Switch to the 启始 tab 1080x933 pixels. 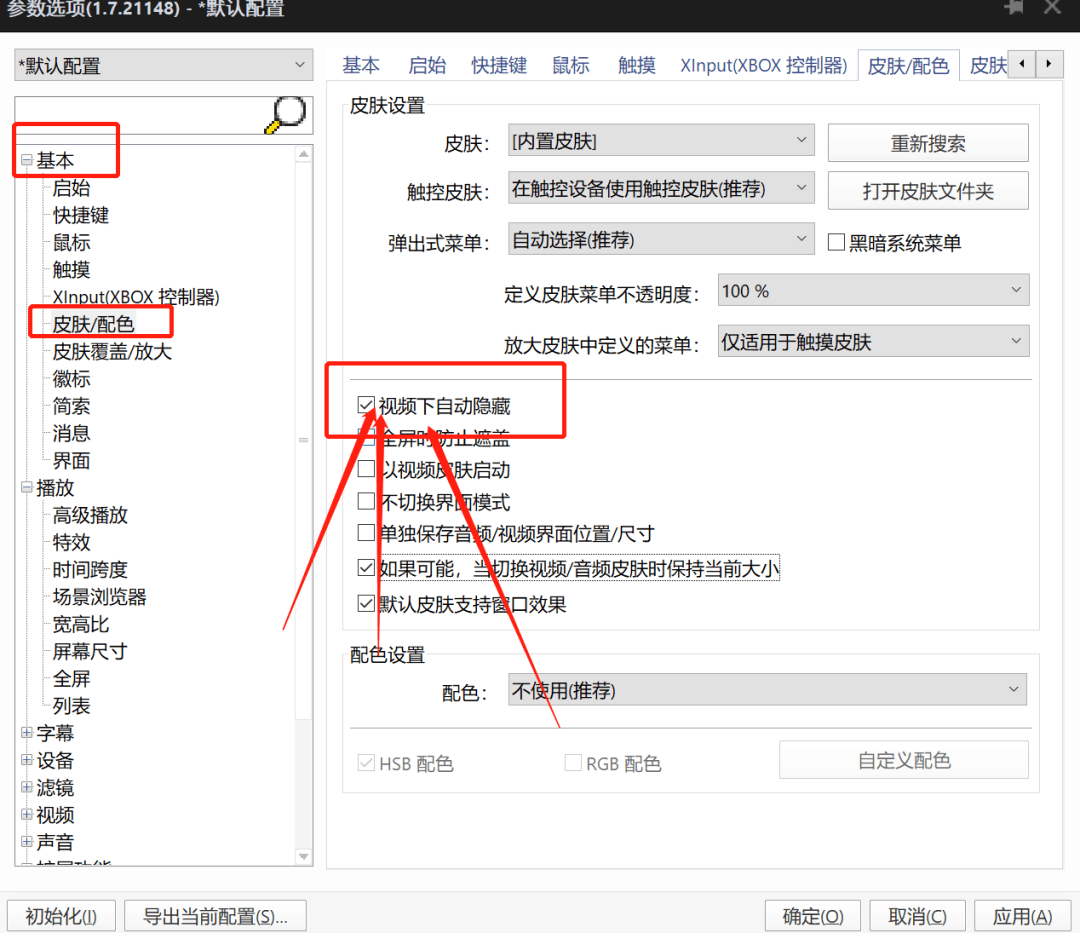tap(427, 65)
